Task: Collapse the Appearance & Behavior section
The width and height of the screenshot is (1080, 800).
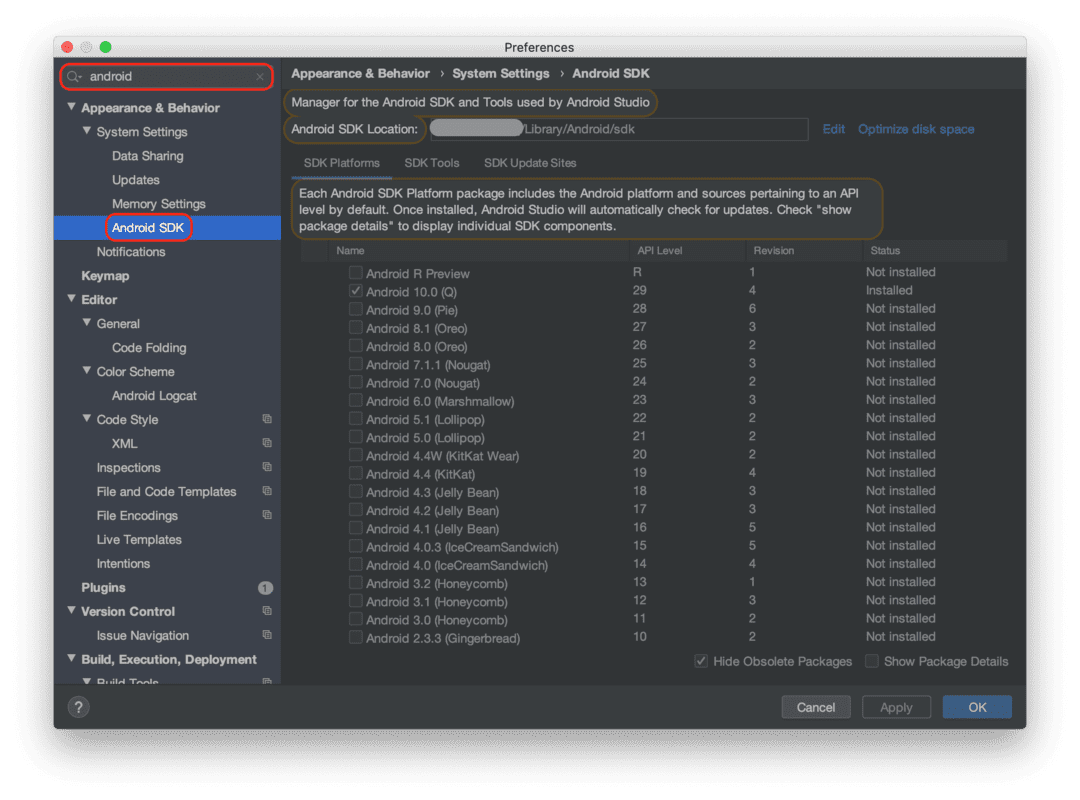Action: 71,107
